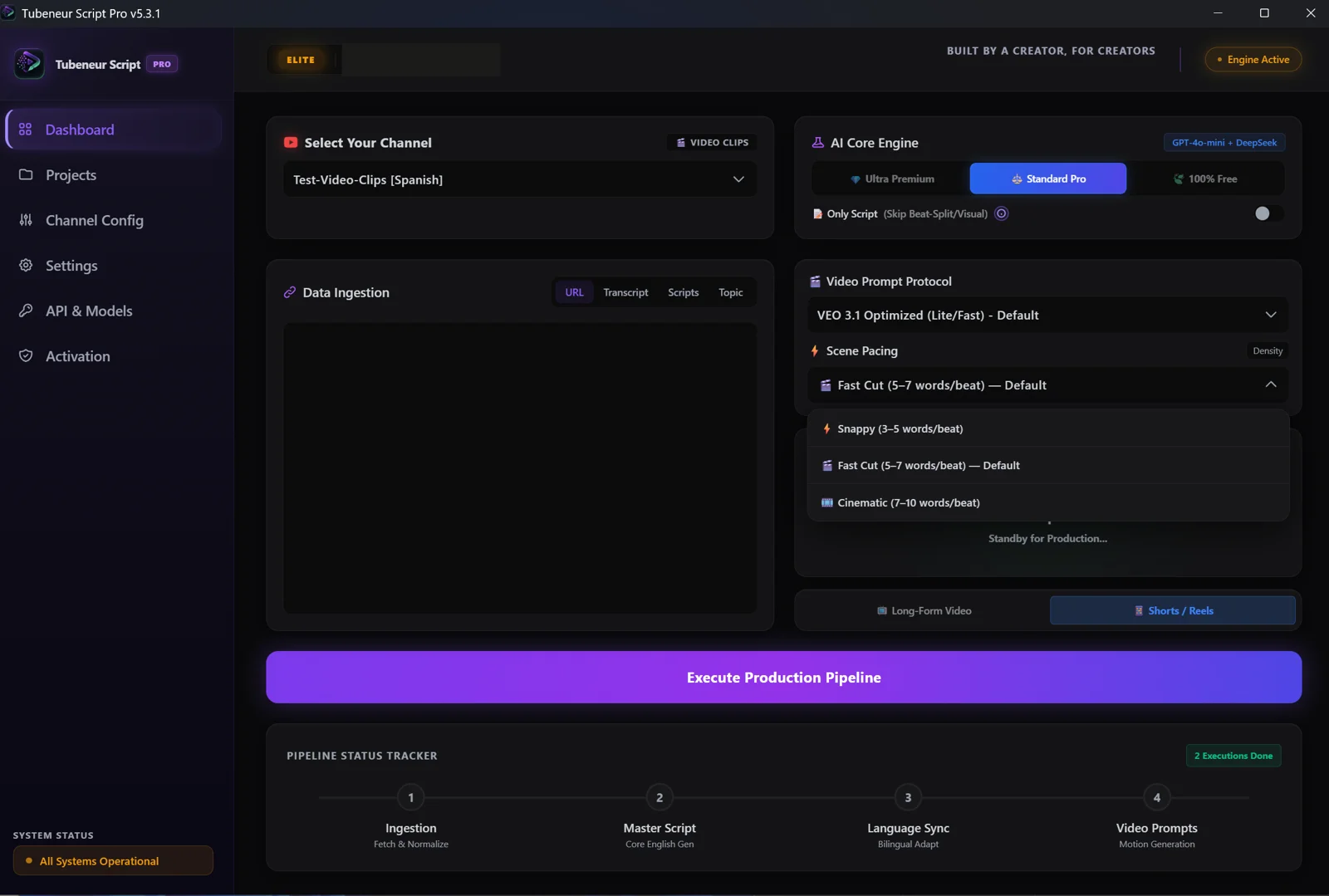Click step 1 Ingestion in pipeline tracker

[x=411, y=798]
